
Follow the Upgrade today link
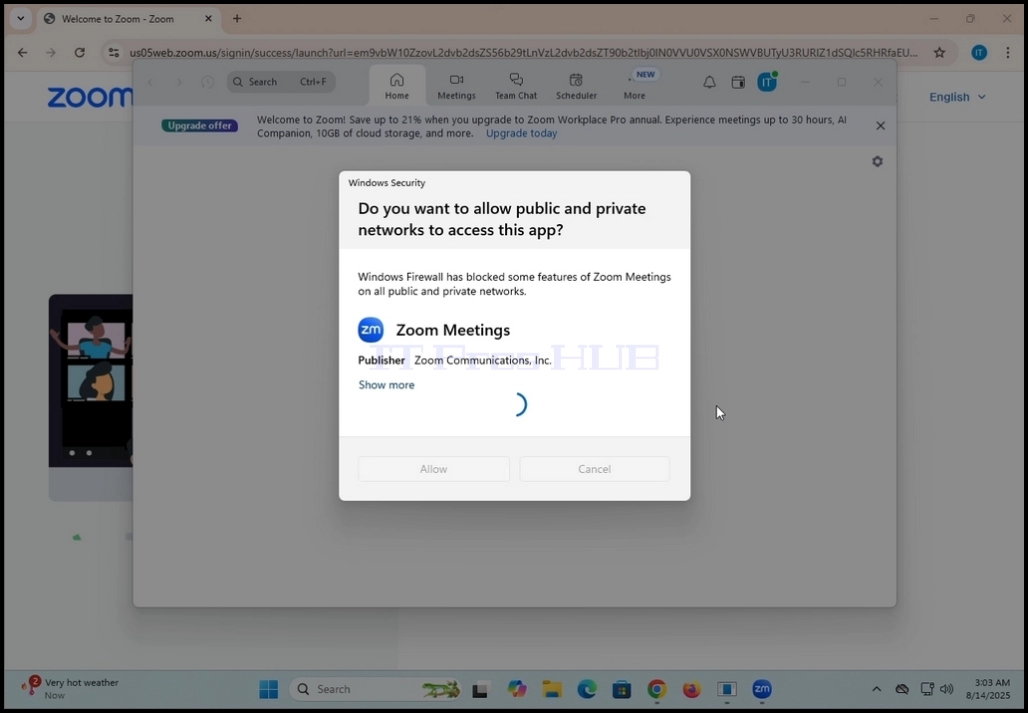pyautogui.click(x=521, y=133)
